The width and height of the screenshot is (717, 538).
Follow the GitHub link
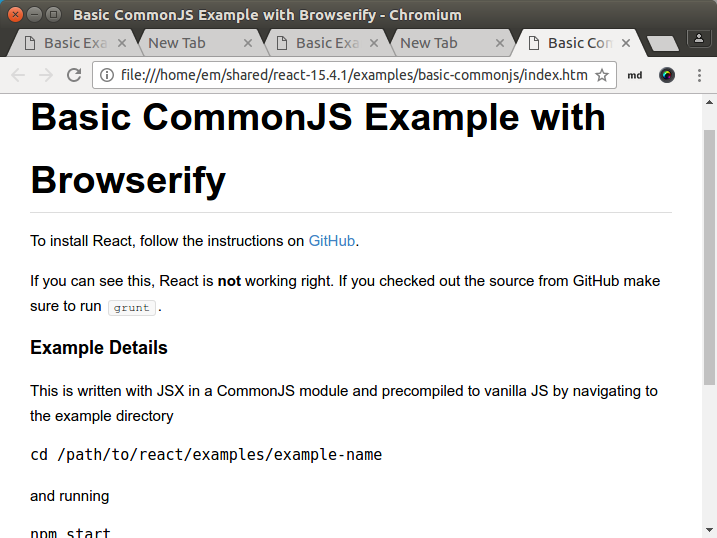(x=331, y=241)
